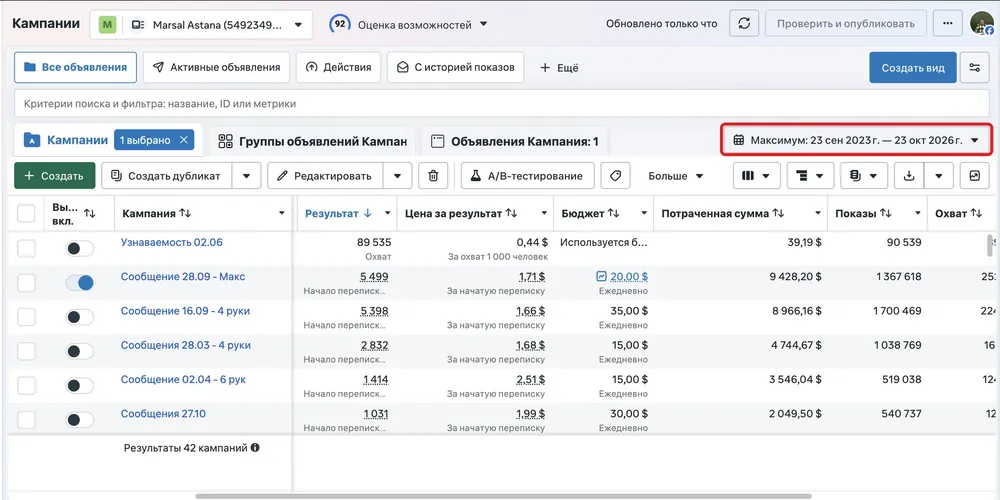This screenshot has width=1000, height=500.
Task: Open the date range 'Максимум' dropdown
Action: coord(856,140)
